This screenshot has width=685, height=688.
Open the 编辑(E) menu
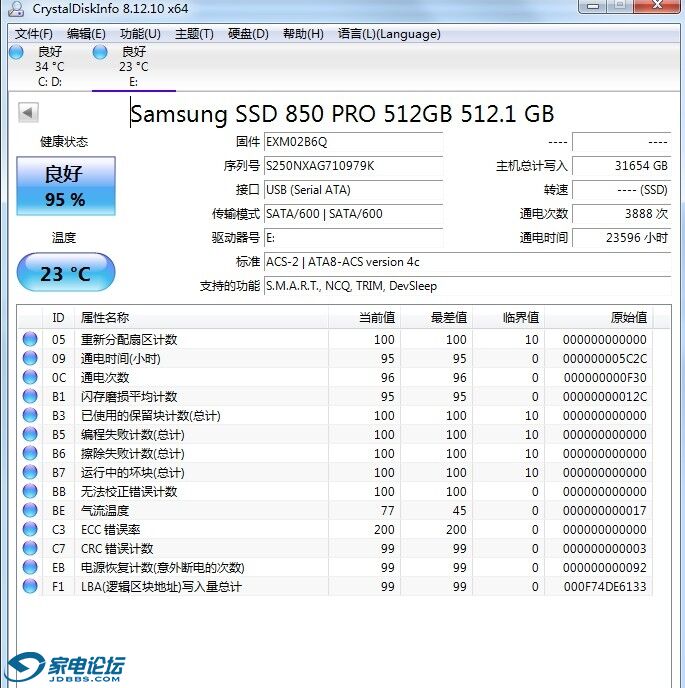tap(86, 34)
